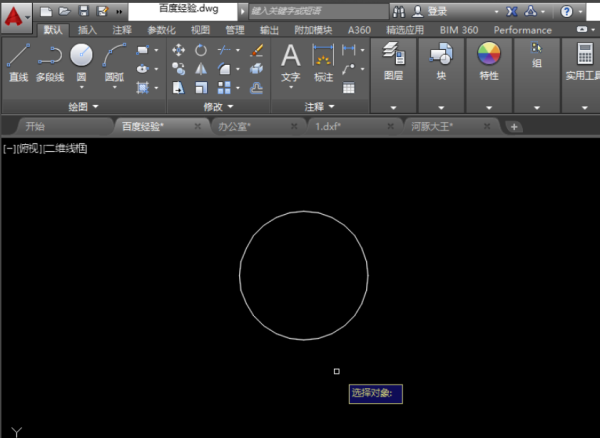Activate the Scale tool
The width and height of the screenshot is (600, 438).
(x=201, y=88)
